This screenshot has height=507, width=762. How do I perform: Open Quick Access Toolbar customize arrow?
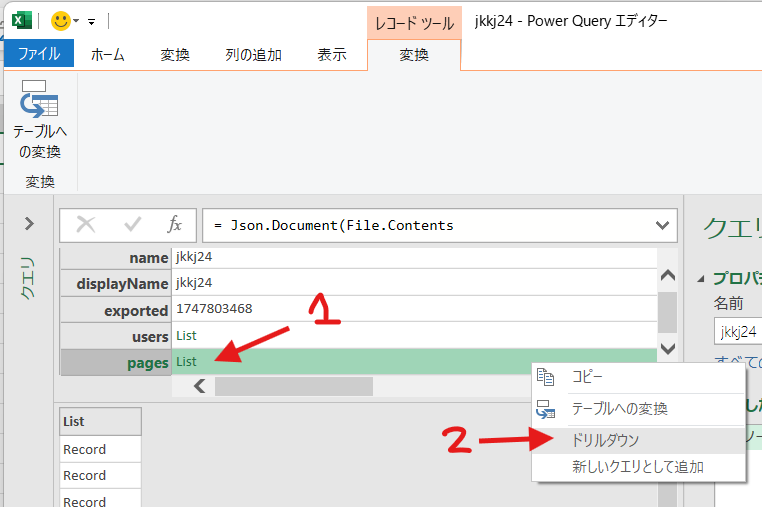point(91,21)
